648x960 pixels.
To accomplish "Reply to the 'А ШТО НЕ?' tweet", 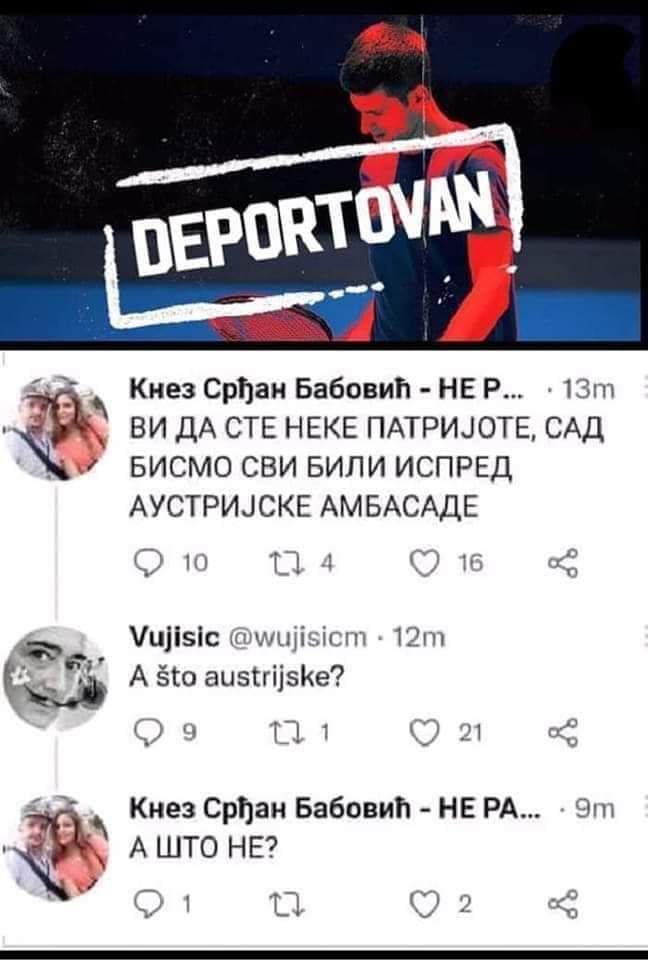I will click(x=145, y=904).
